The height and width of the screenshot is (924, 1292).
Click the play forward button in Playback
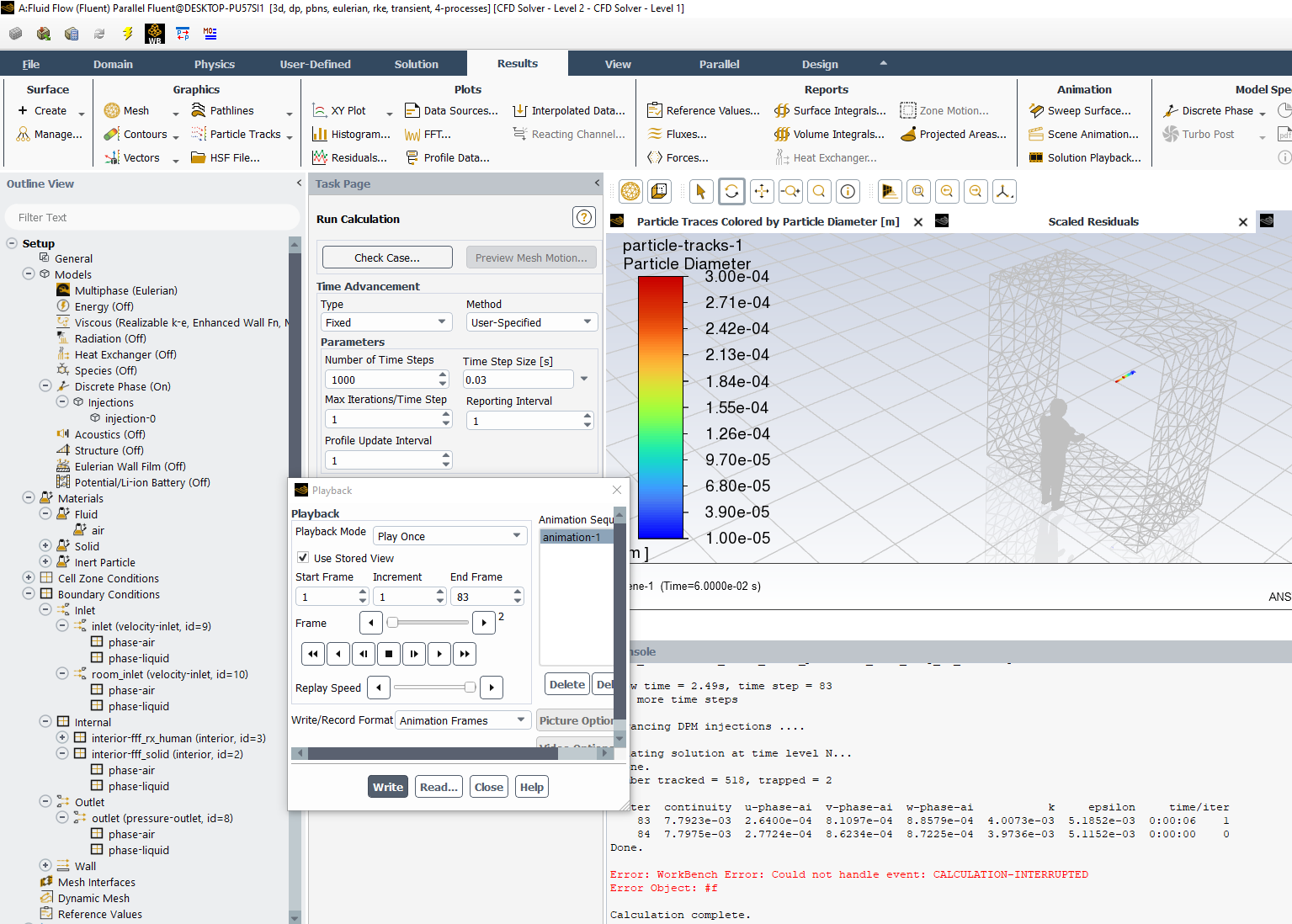point(439,653)
